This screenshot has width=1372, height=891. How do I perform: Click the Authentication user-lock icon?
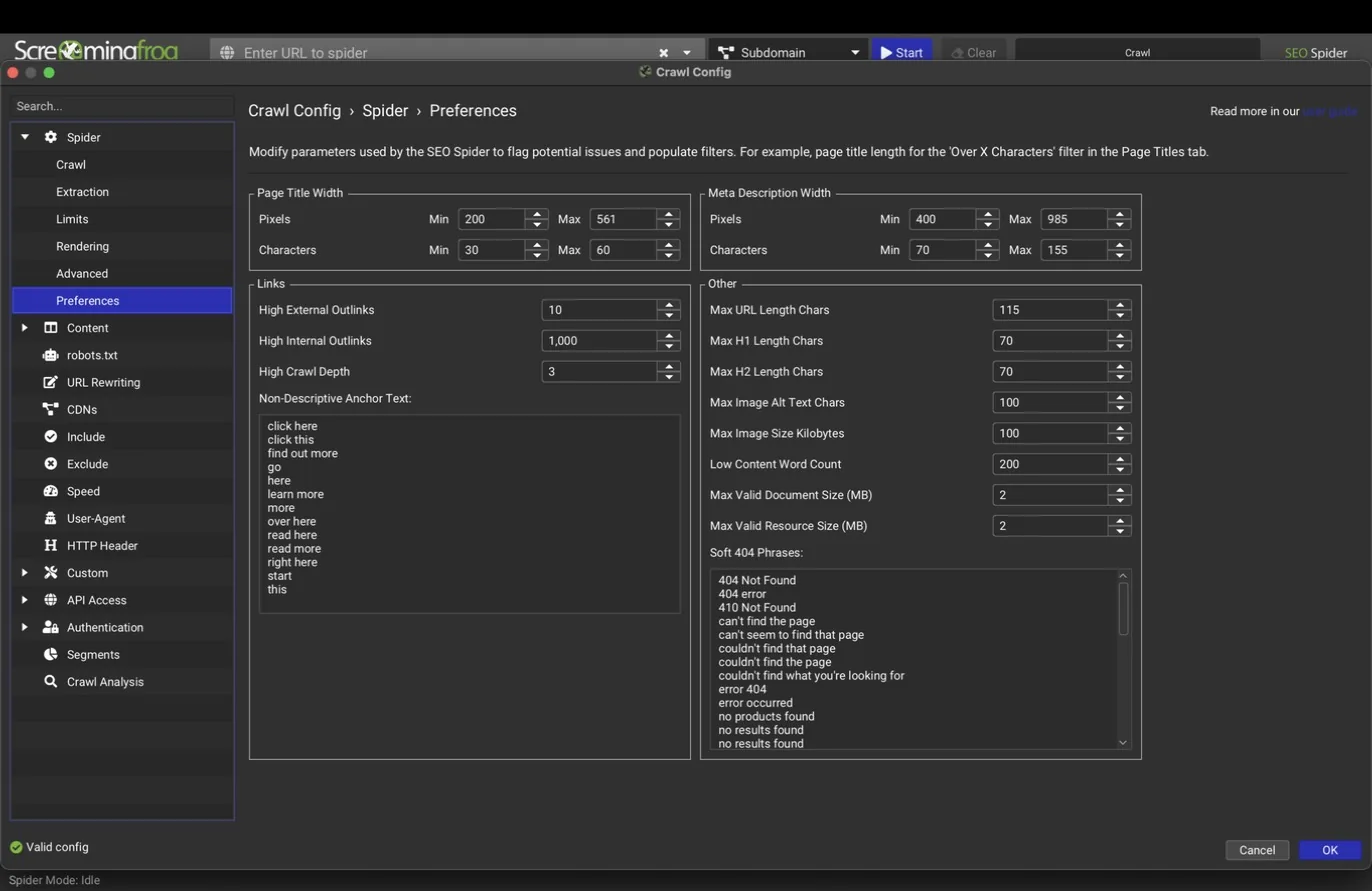click(x=50, y=627)
